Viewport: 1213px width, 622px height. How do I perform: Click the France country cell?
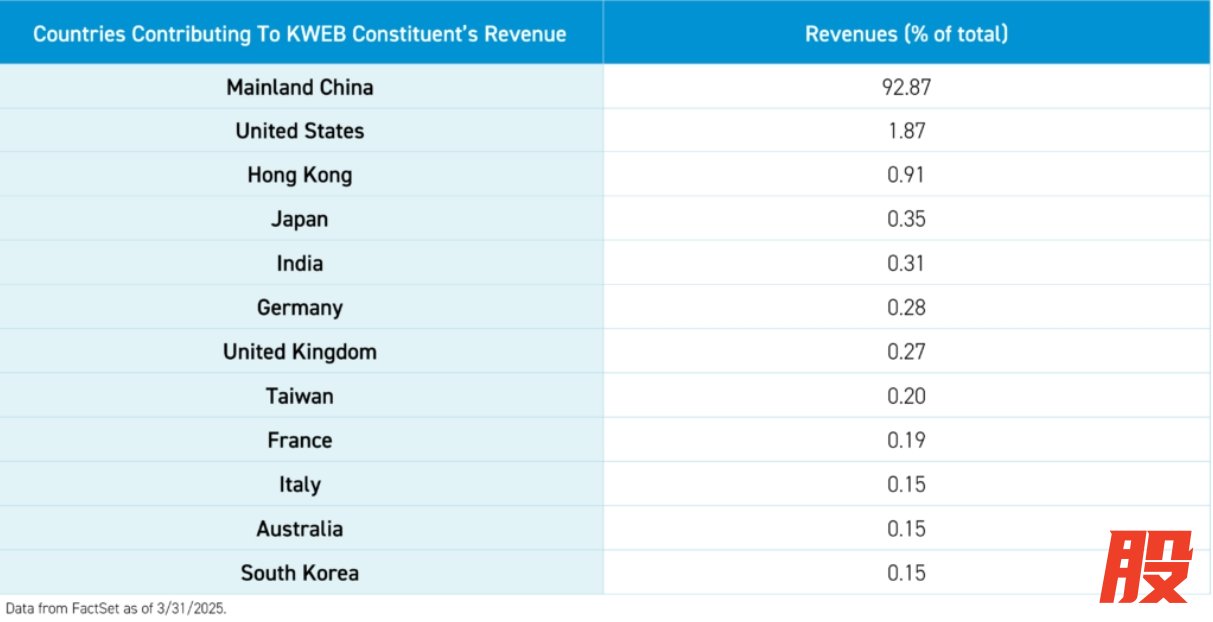click(x=300, y=440)
